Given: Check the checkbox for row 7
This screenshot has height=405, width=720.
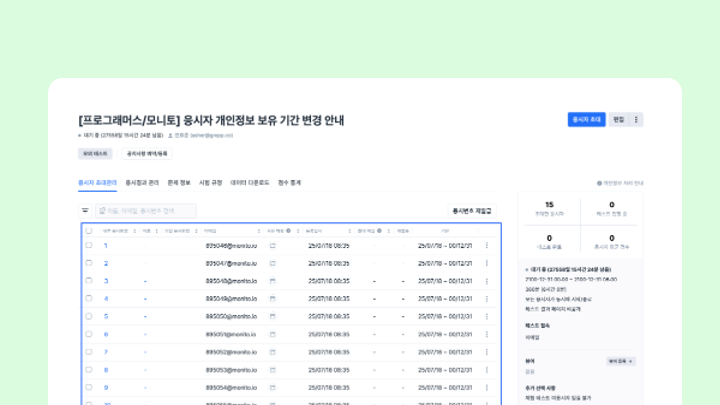Looking at the screenshot, I should click(89, 352).
